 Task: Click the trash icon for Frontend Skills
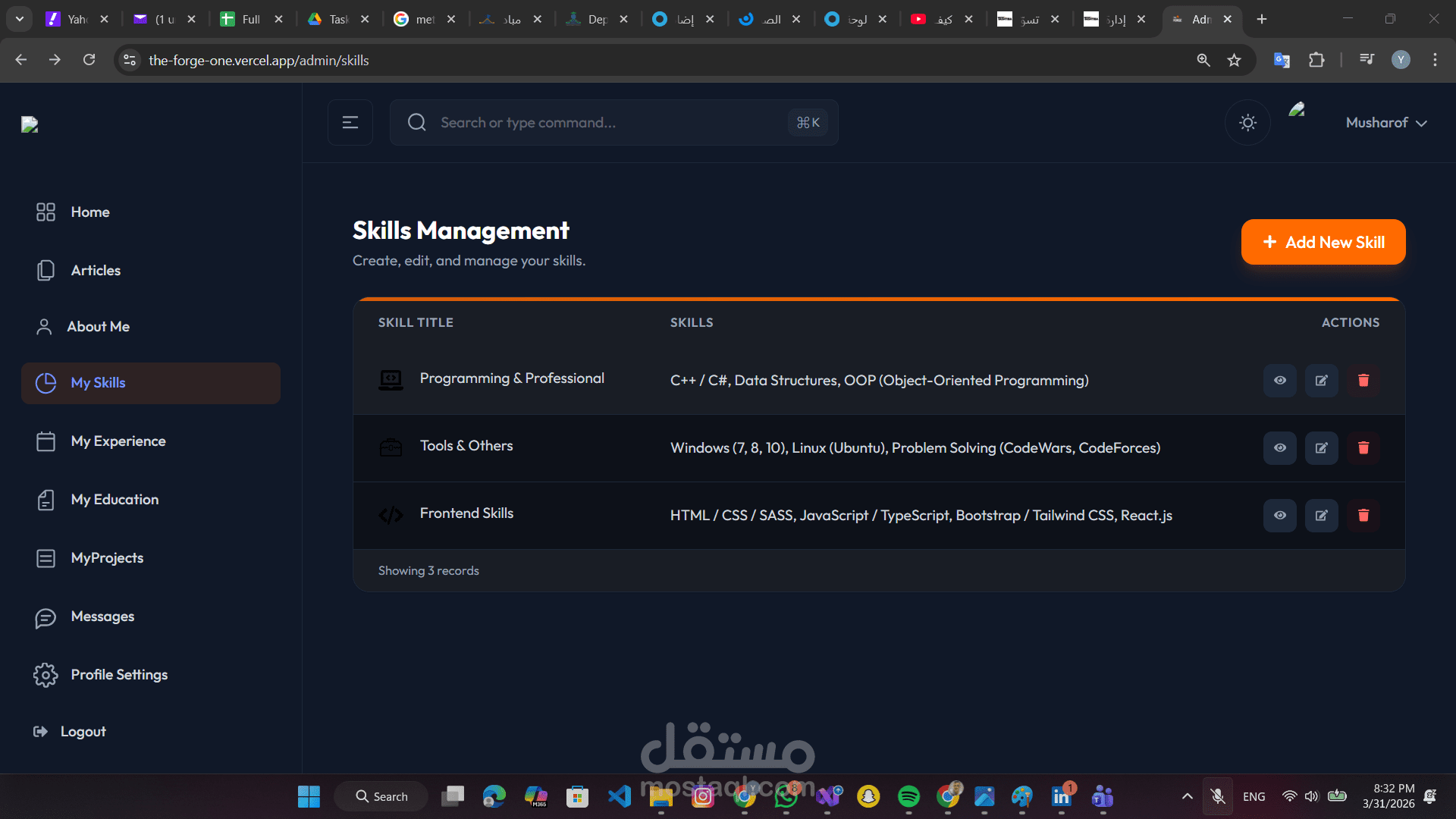pos(1363,516)
